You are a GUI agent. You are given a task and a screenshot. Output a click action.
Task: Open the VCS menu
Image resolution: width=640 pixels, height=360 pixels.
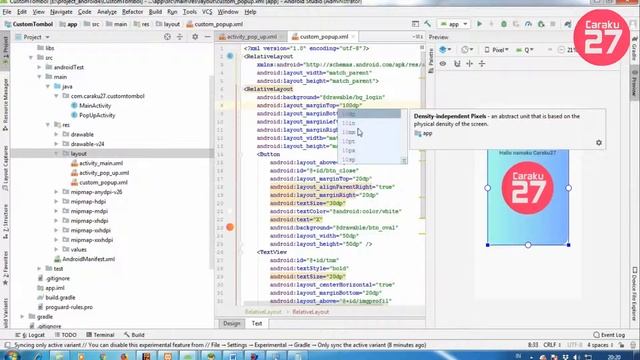pyautogui.click(x=207, y=12)
